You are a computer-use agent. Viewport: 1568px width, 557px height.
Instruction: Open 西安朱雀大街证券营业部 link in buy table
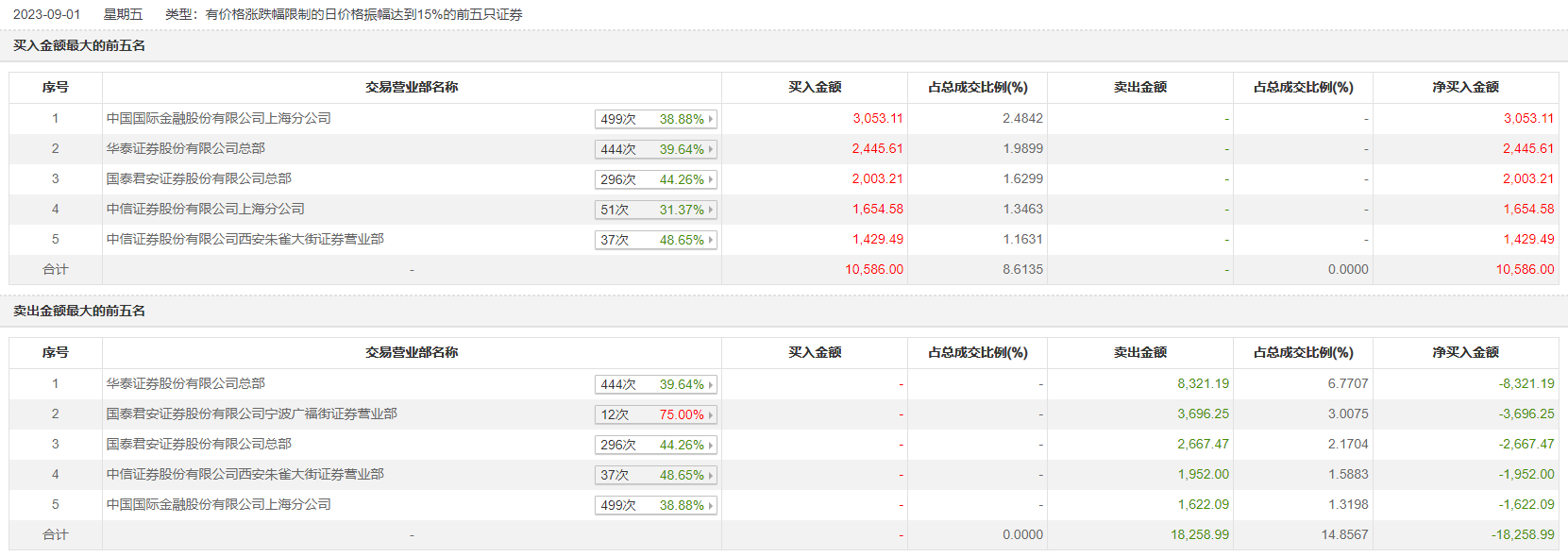[244, 239]
